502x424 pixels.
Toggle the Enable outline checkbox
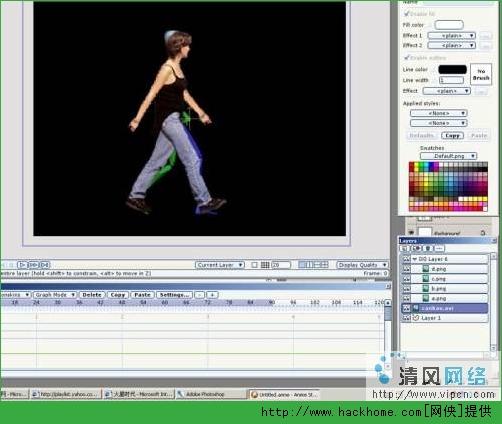pyautogui.click(x=406, y=58)
